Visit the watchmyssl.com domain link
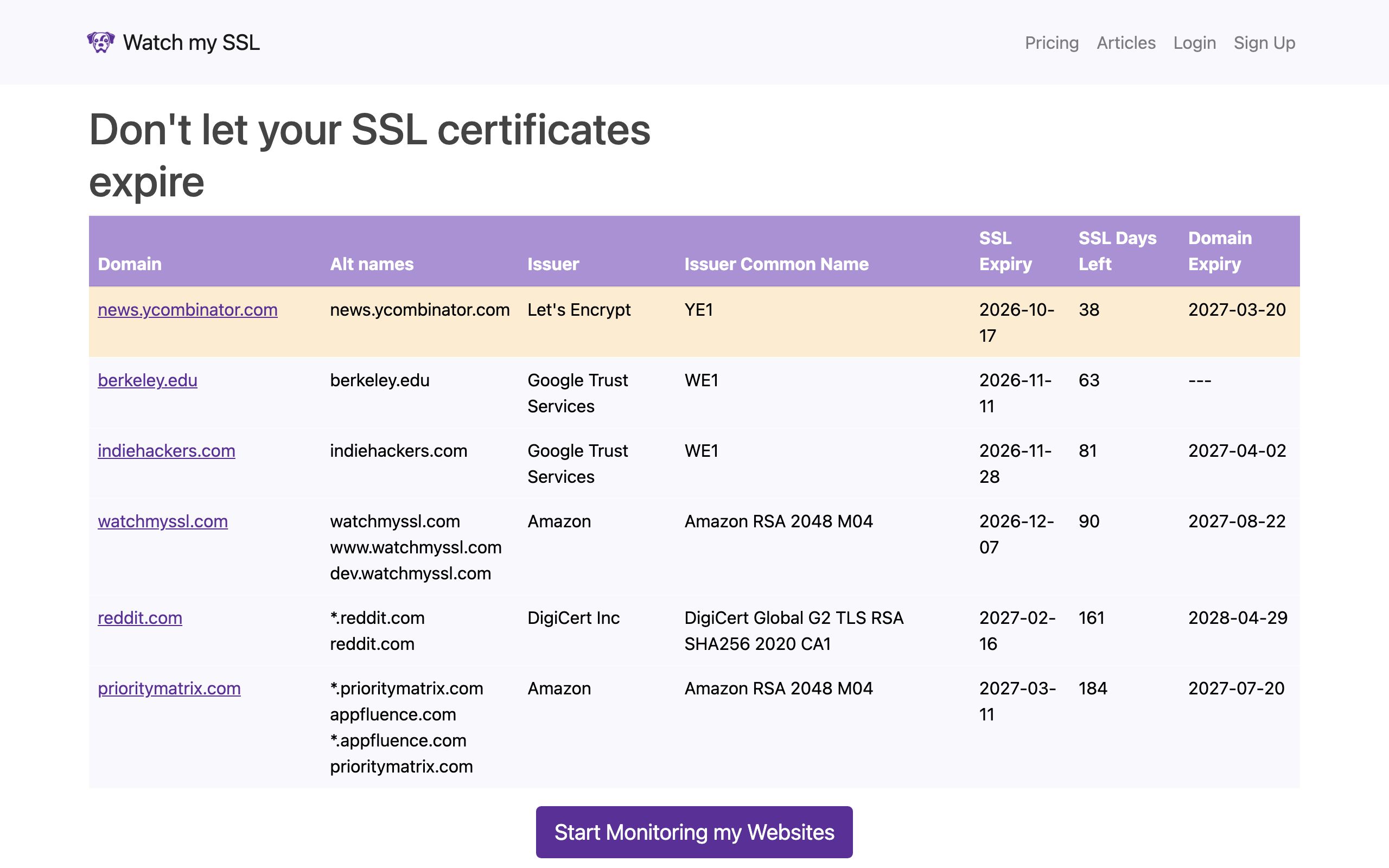 pyautogui.click(x=162, y=521)
